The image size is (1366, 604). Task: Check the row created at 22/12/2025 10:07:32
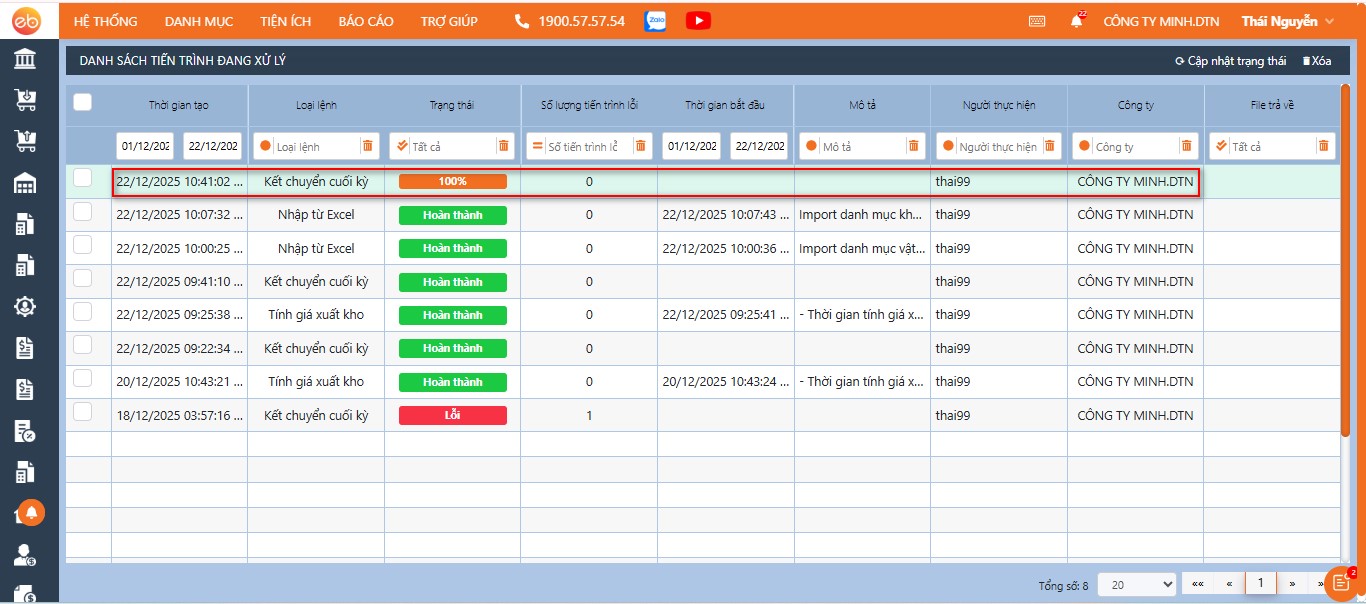83,212
